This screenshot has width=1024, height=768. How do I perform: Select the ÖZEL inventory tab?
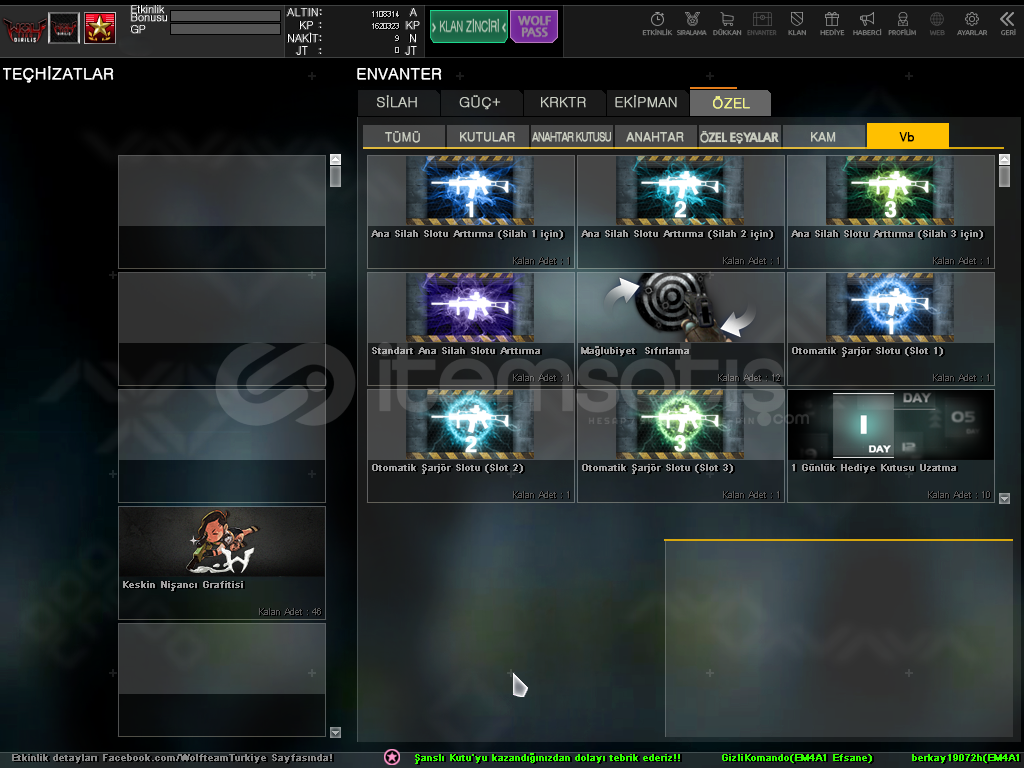[x=731, y=103]
